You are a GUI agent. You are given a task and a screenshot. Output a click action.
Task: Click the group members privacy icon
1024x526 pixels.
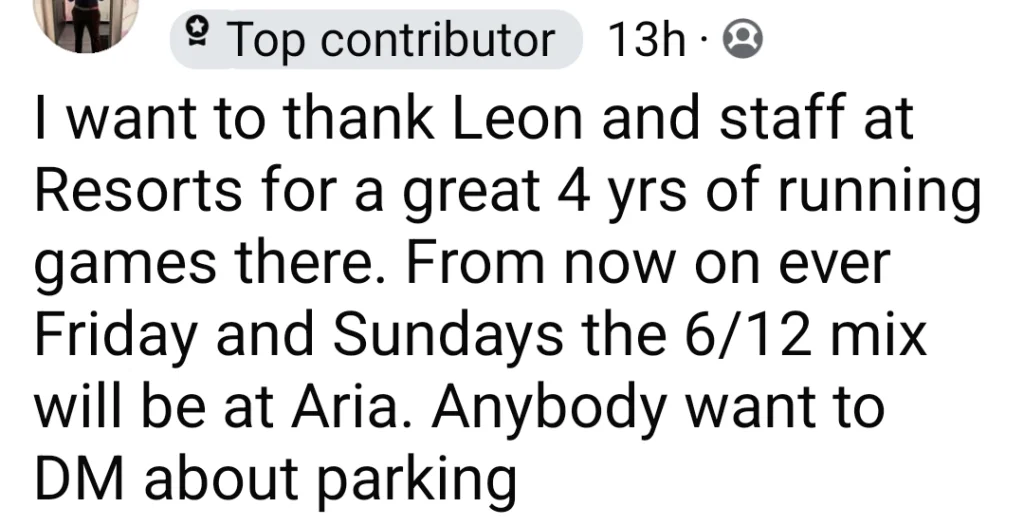tap(743, 39)
